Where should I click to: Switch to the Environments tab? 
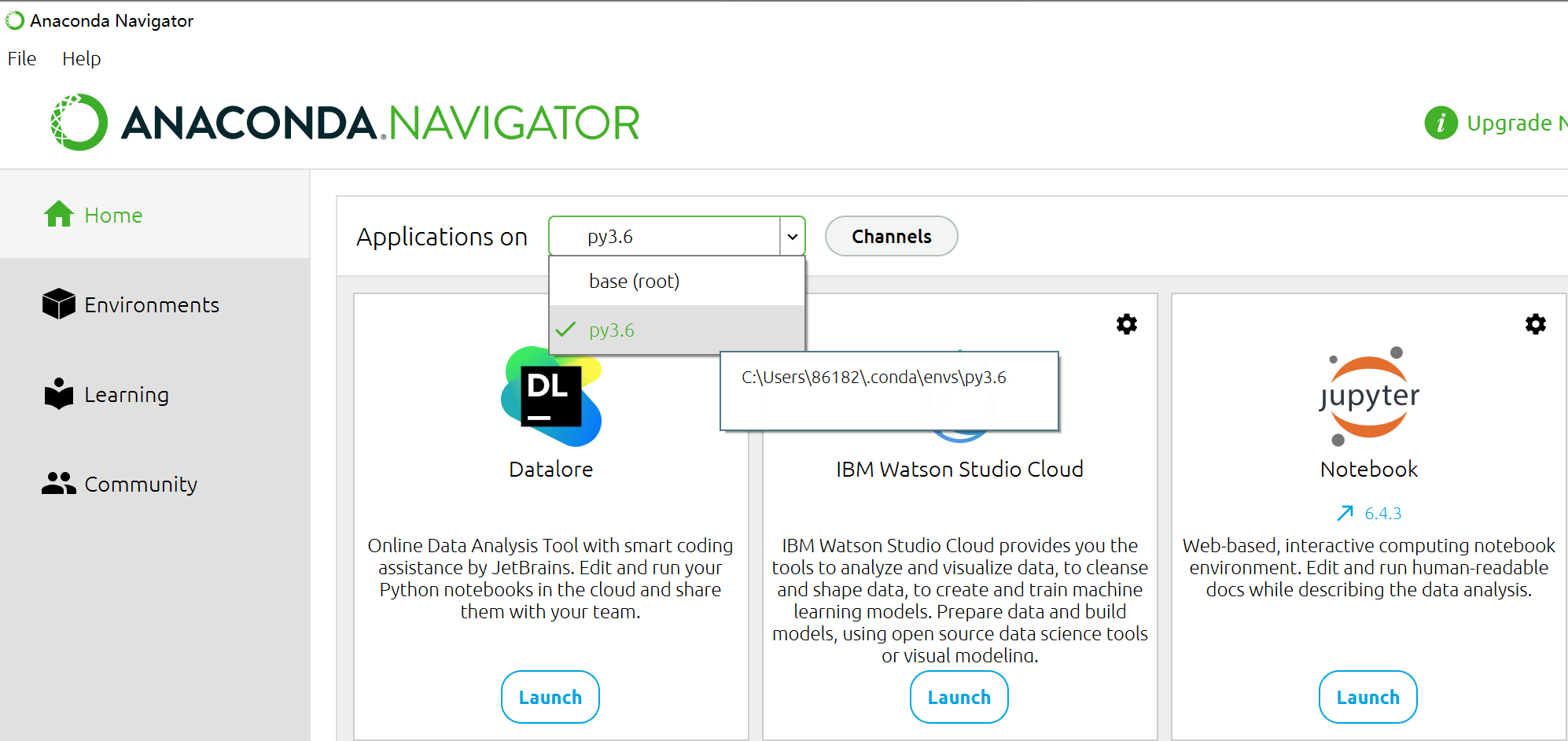point(155,304)
